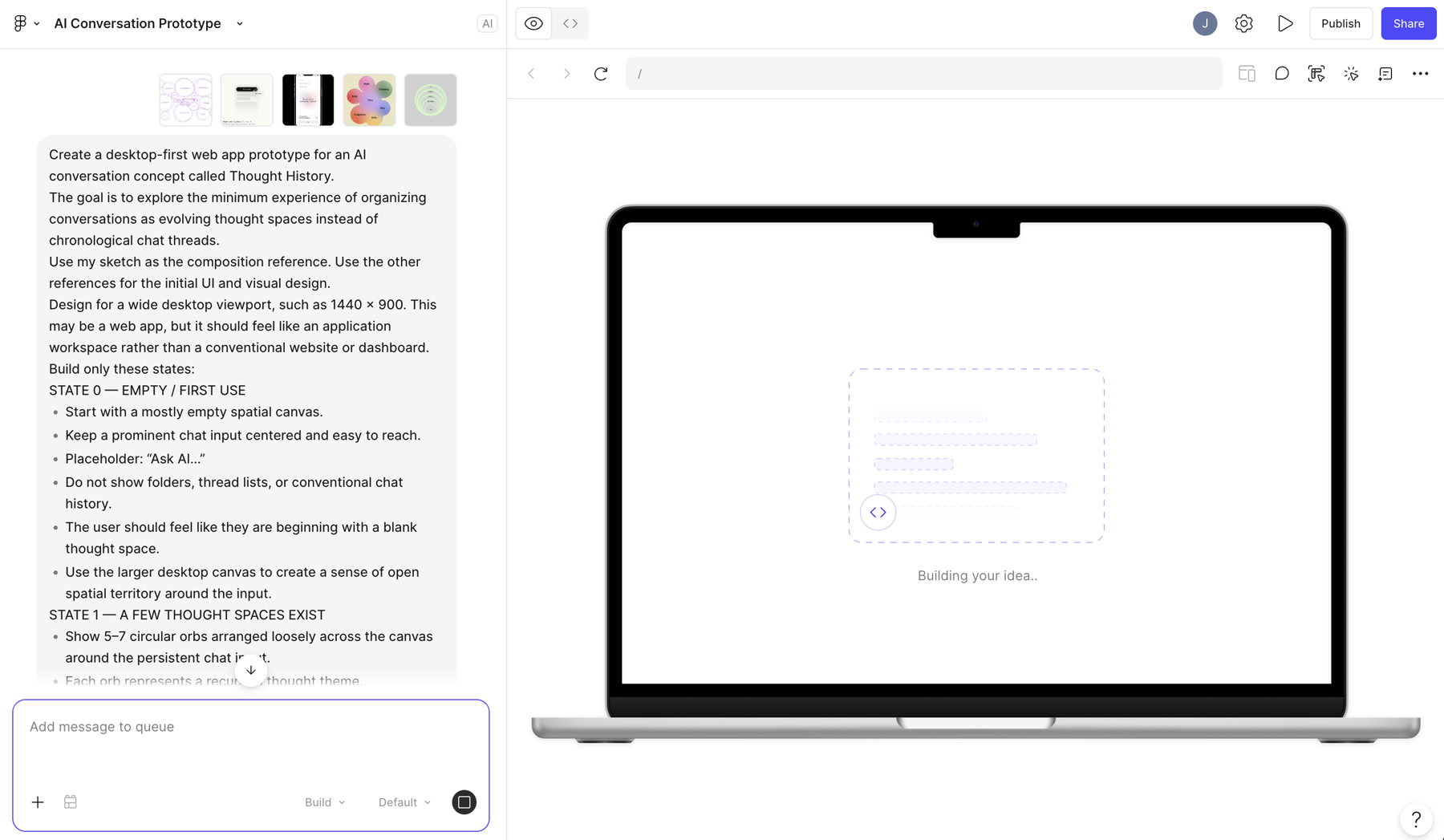Screen dimensions: 1444x840
Task: Go forward in preview navigation
Action: pyautogui.click(x=566, y=74)
